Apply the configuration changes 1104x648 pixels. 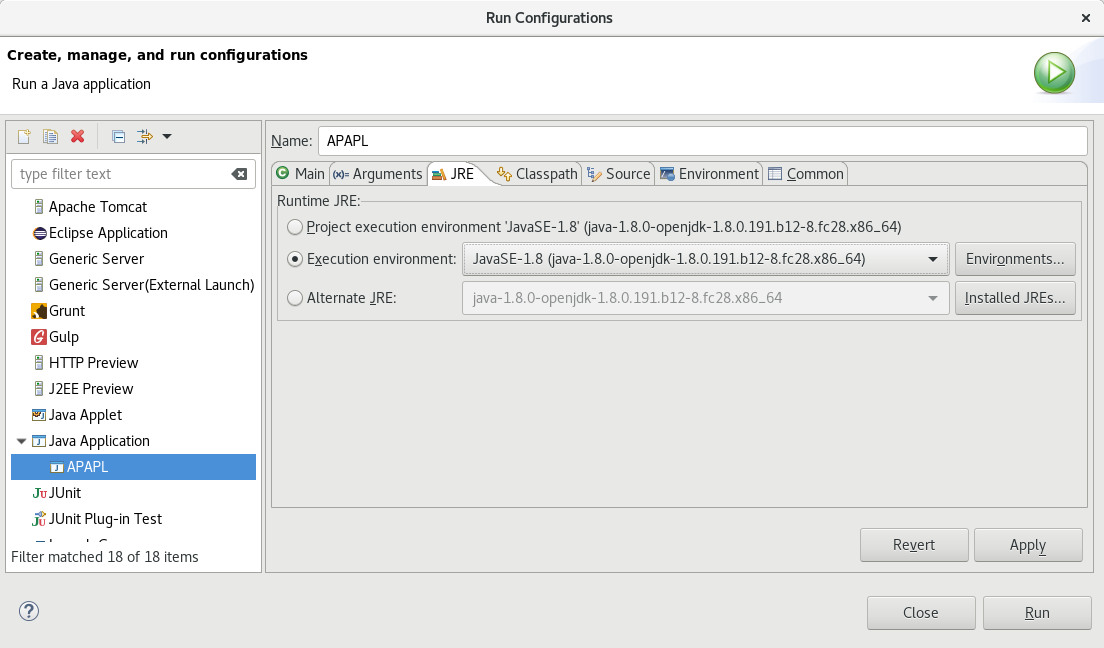point(1028,544)
